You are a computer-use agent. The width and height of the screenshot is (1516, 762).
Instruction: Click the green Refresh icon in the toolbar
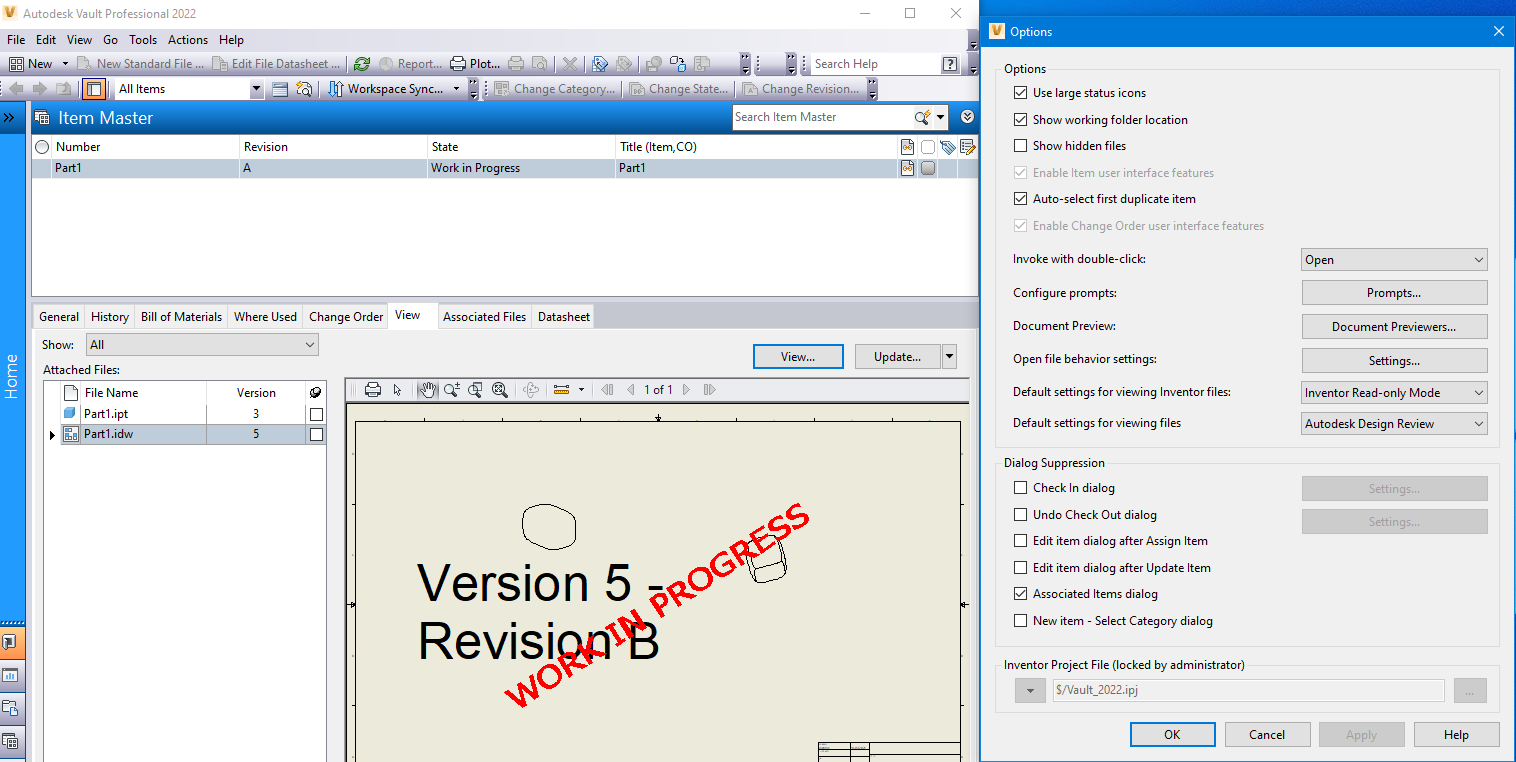[x=362, y=64]
